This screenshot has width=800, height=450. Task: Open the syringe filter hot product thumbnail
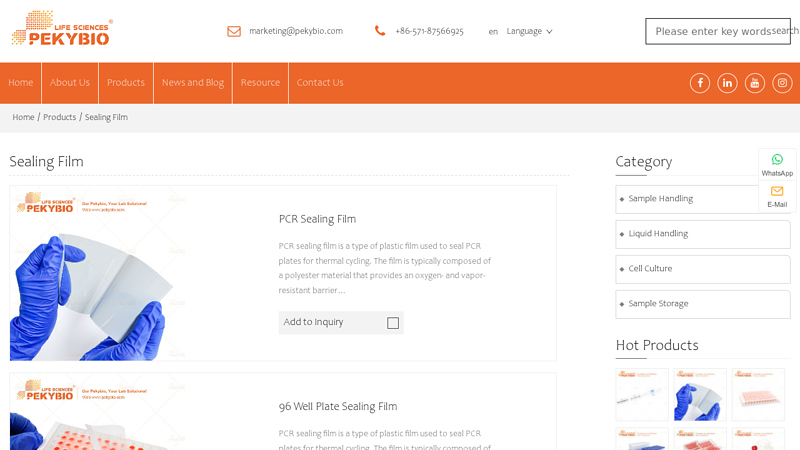click(642, 395)
